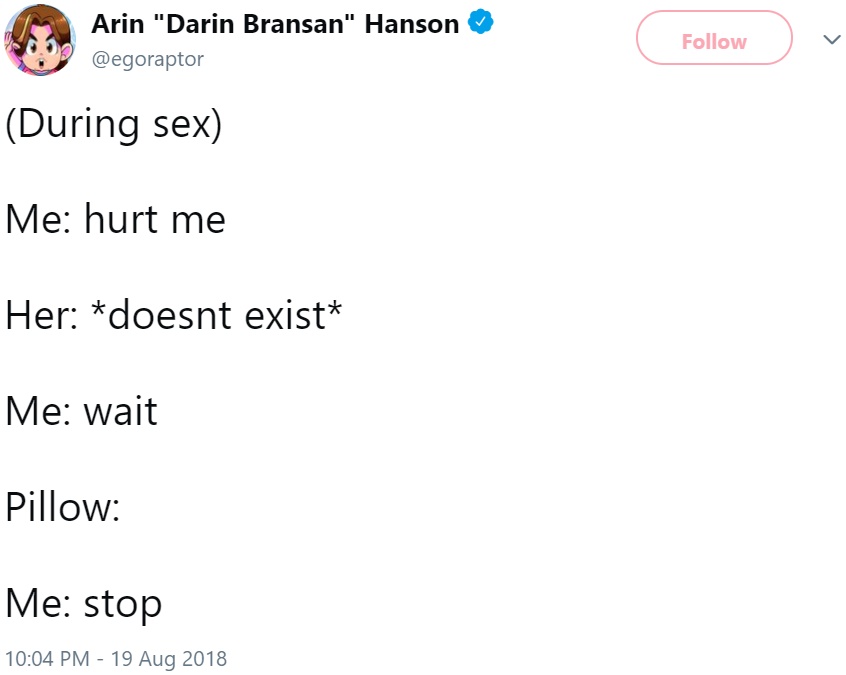Select the "Me: stop" final line
Screen dimensions: 846x675
(84, 604)
